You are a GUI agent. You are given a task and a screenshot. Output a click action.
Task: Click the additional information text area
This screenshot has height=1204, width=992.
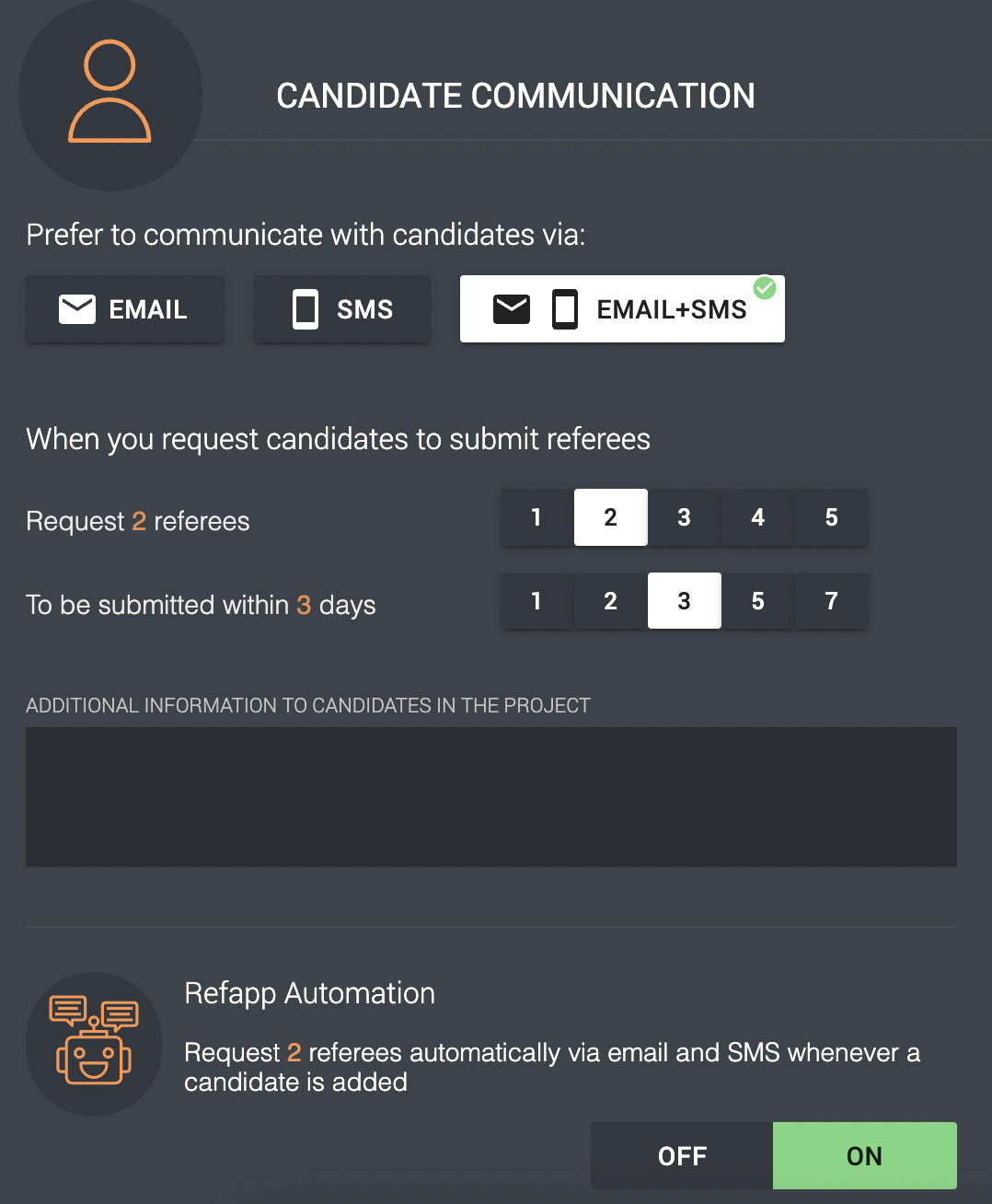(x=491, y=797)
